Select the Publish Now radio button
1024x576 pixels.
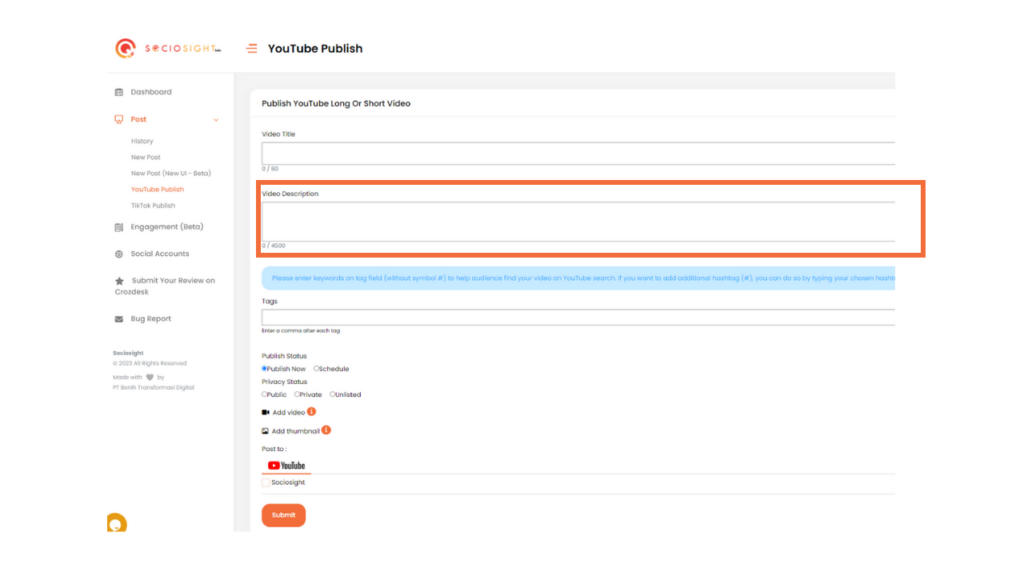click(x=264, y=369)
